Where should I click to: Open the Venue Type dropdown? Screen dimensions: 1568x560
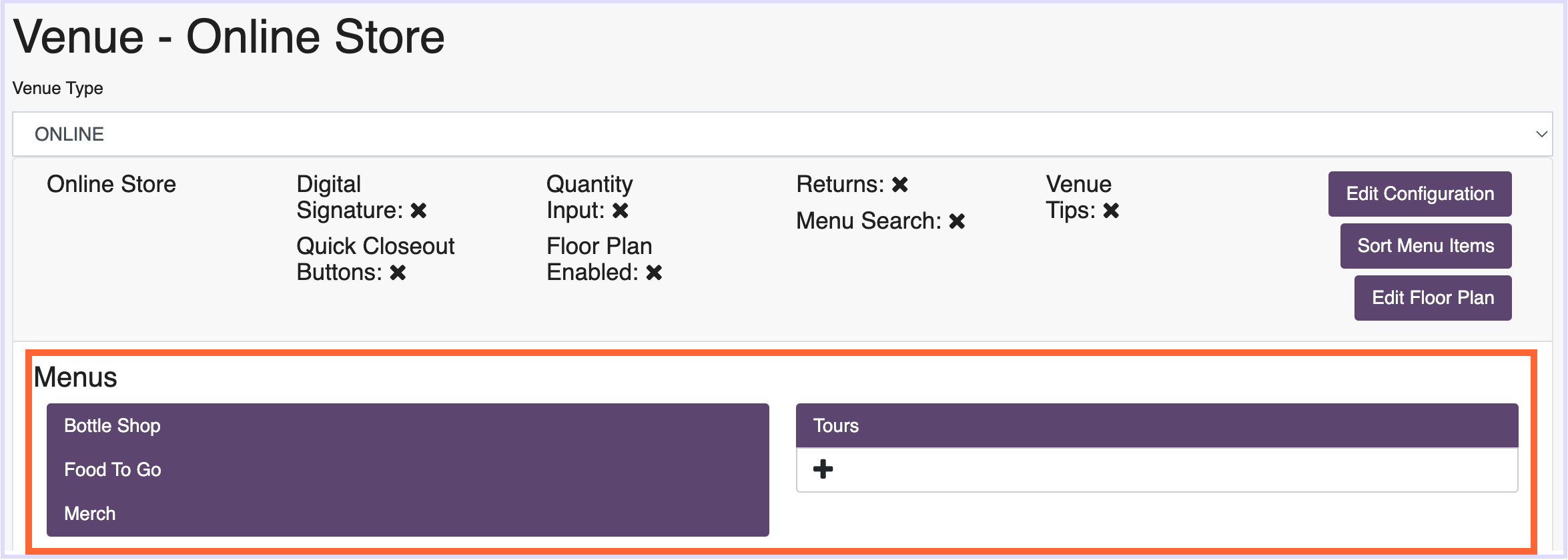point(781,134)
